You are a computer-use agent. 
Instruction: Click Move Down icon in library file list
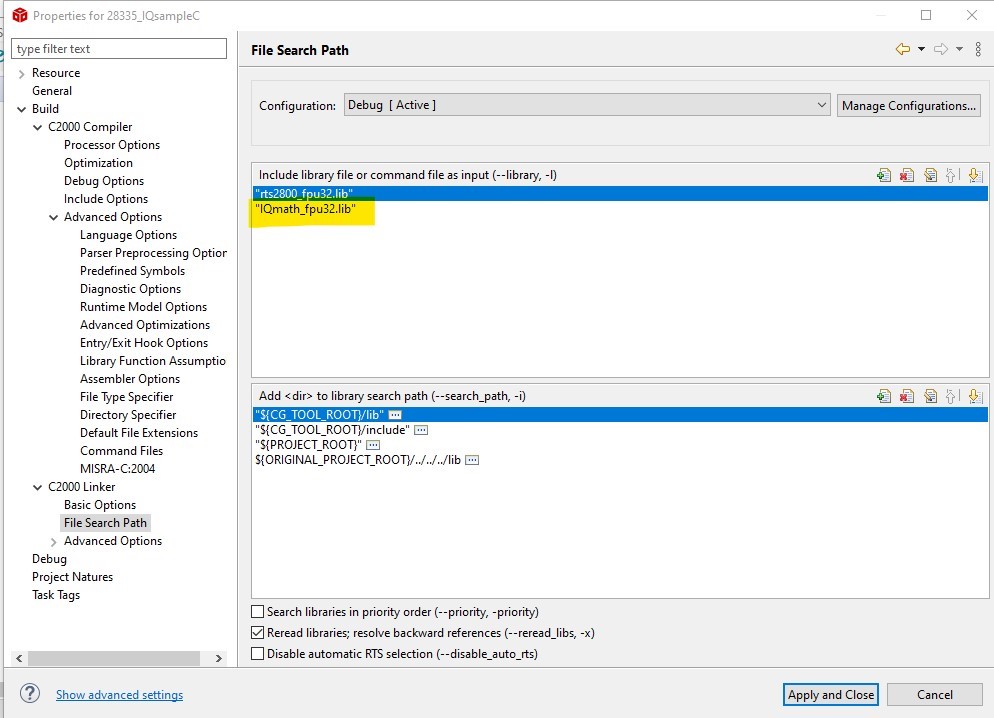pos(976,176)
